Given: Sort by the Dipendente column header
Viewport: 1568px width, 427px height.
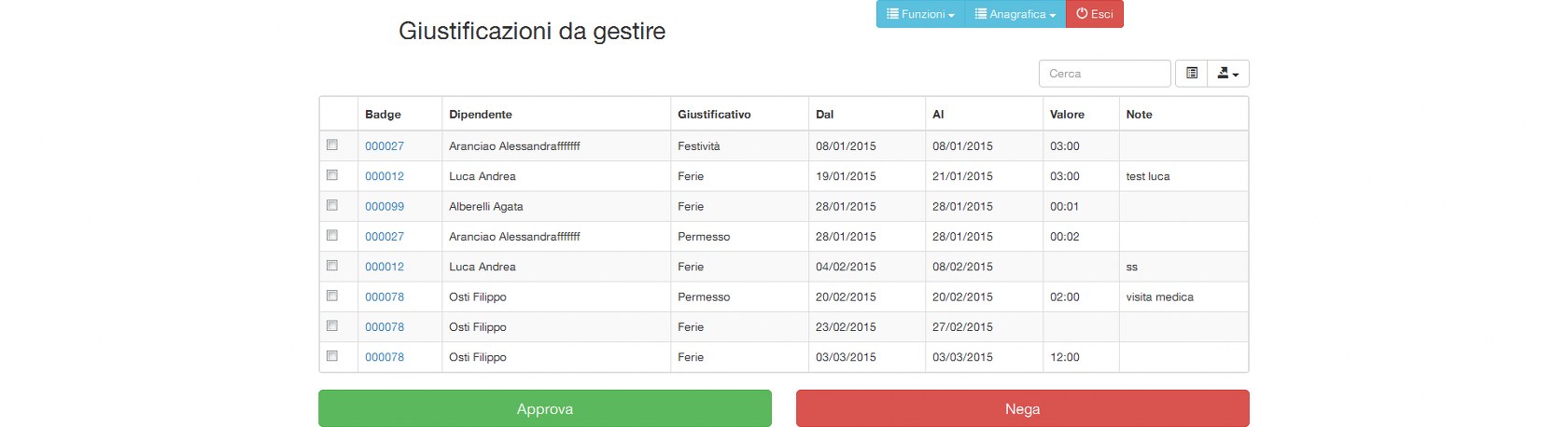Looking at the screenshot, I should coord(481,115).
